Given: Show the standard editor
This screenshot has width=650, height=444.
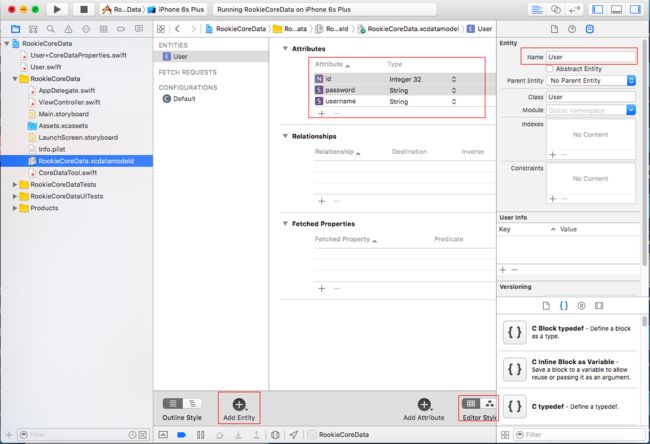Looking at the screenshot, I should (x=537, y=10).
